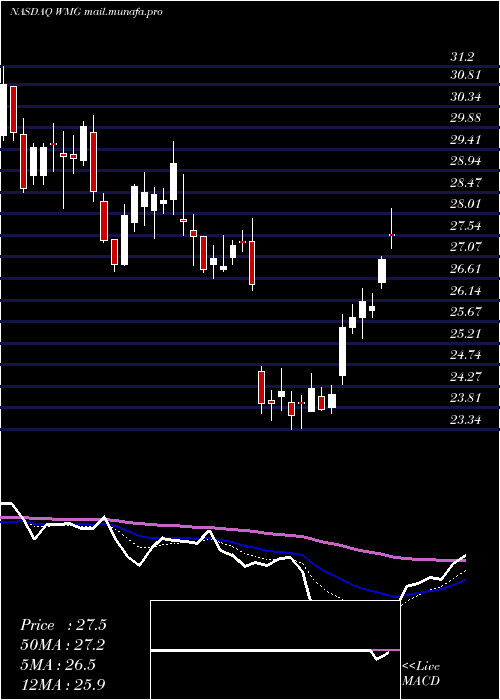Select the 29.41 price axis label
The width and height of the screenshot is (500, 700).
tap(466, 139)
